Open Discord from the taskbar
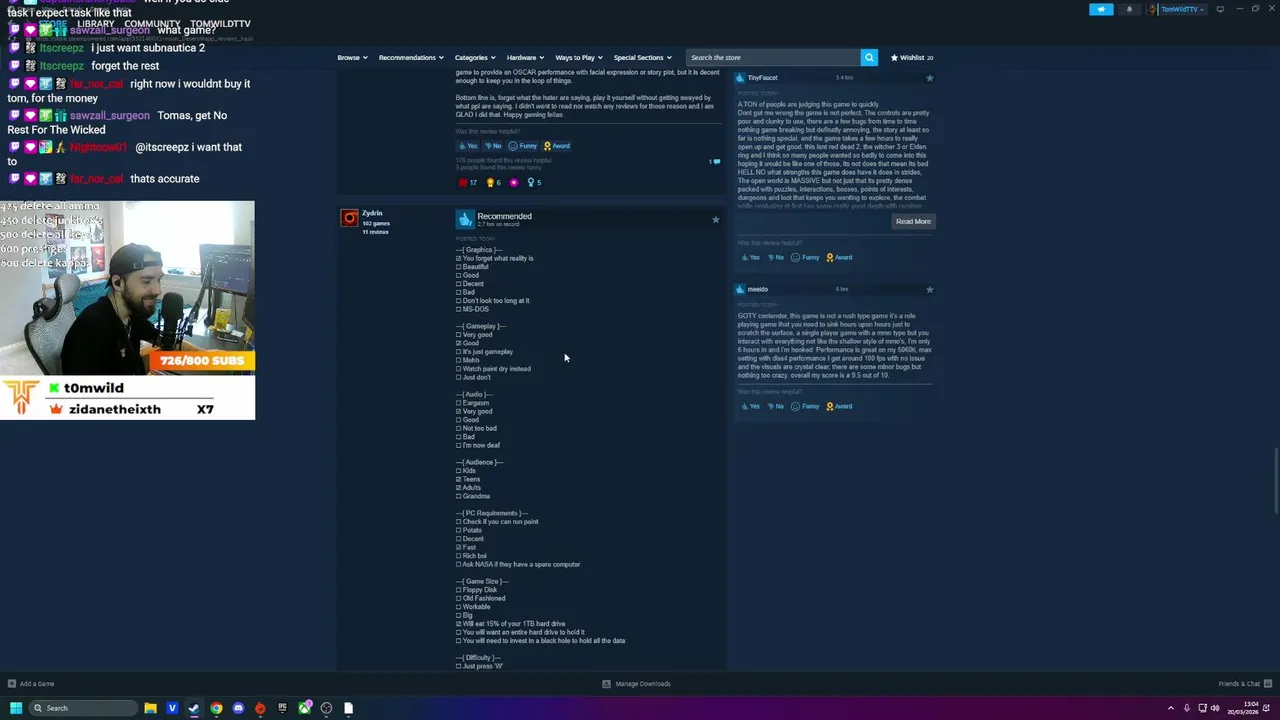 point(238,708)
